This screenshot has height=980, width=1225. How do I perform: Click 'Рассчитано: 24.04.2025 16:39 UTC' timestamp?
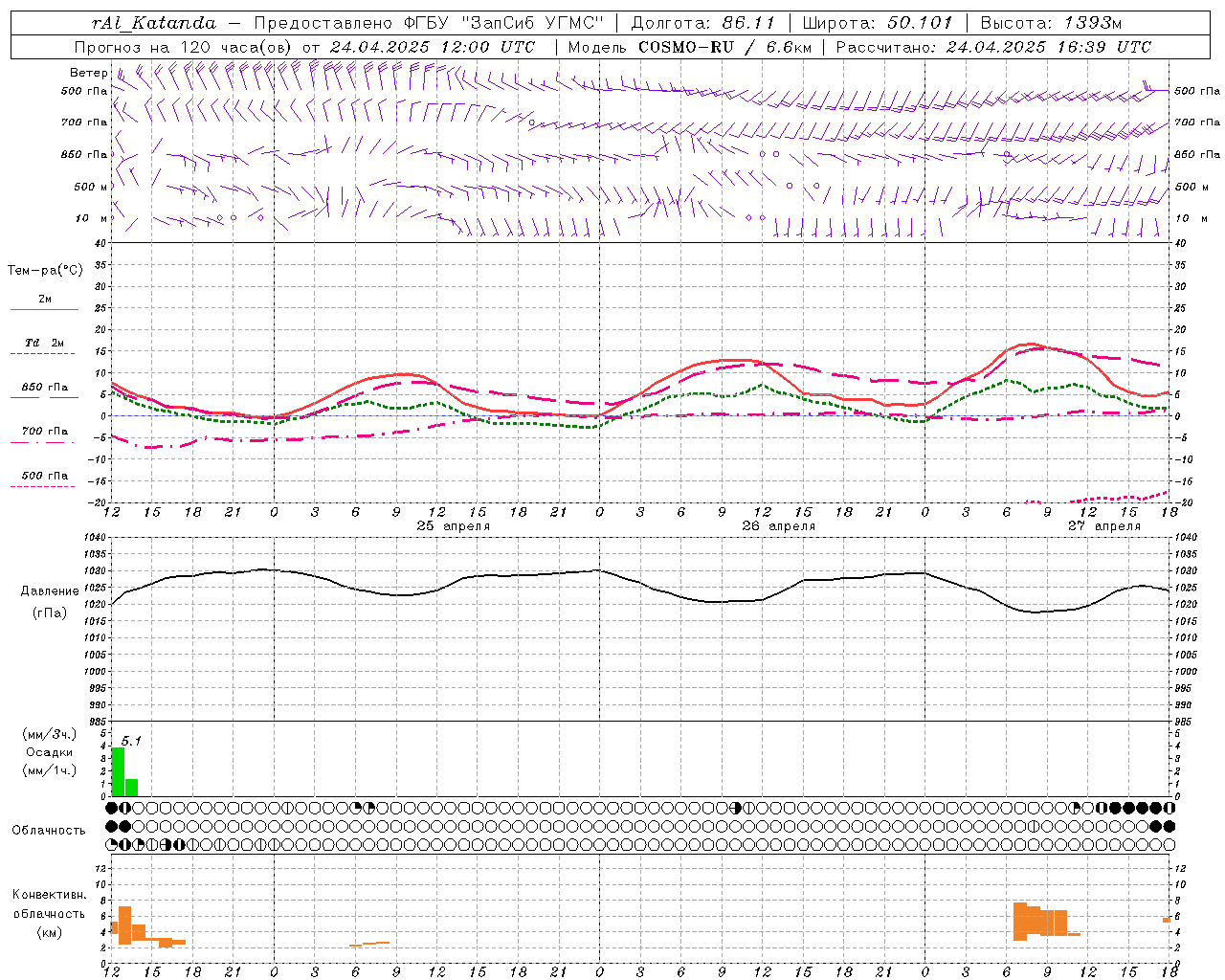click(x=993, y=47)
